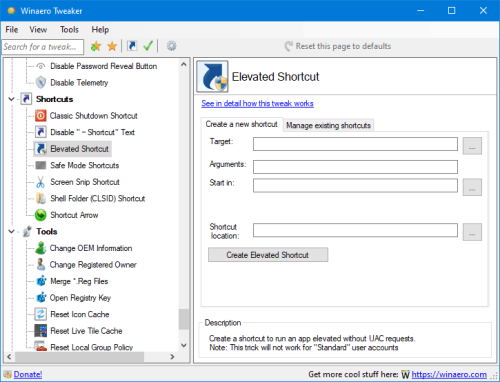
Task: Click the large Elevated Shortcut header icon
Action: click(212, 76)
